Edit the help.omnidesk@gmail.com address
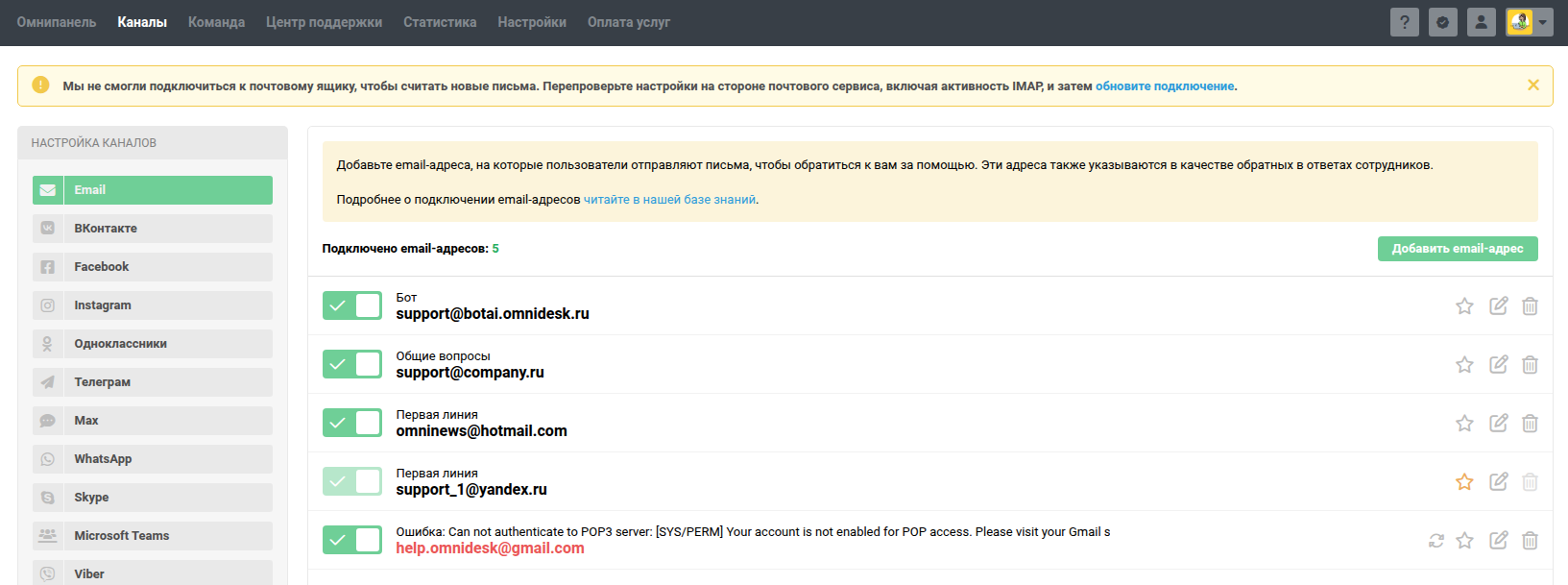1568x585 pixels. tap(1498, 541)
